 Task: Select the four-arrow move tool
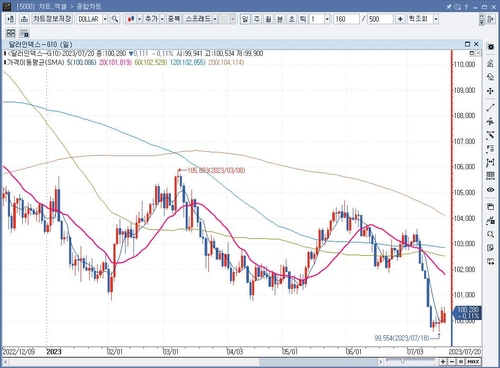[x=491, y=91]
